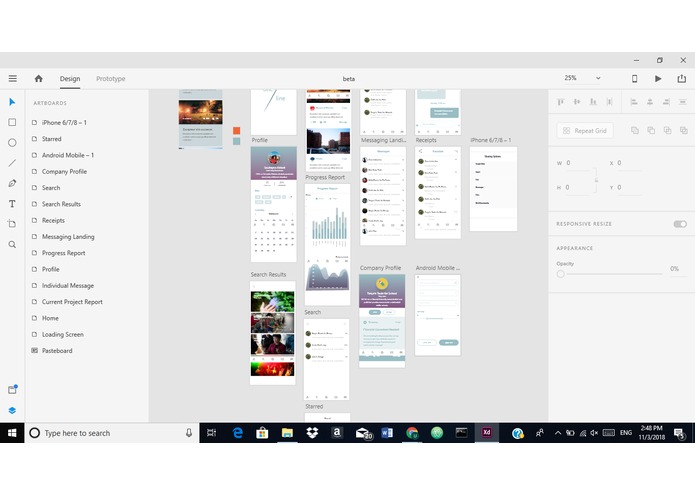The image size is (695, 494).
Task: Choose the Select arrow tool
Action: point(12,102)
